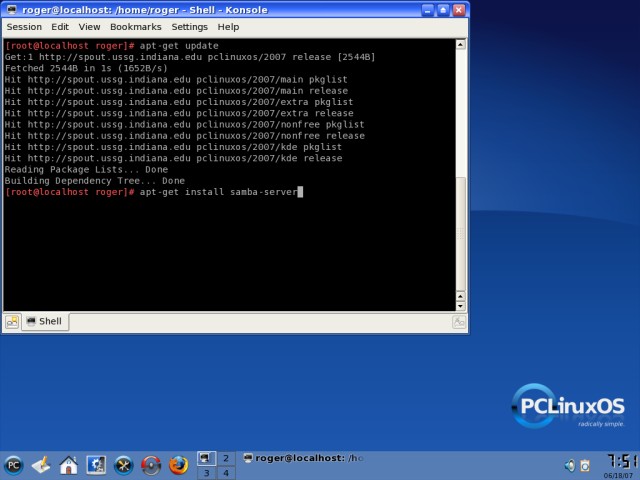Open the Bookmarks menu
Screen dimensions: 640x480
coord(136,27)
